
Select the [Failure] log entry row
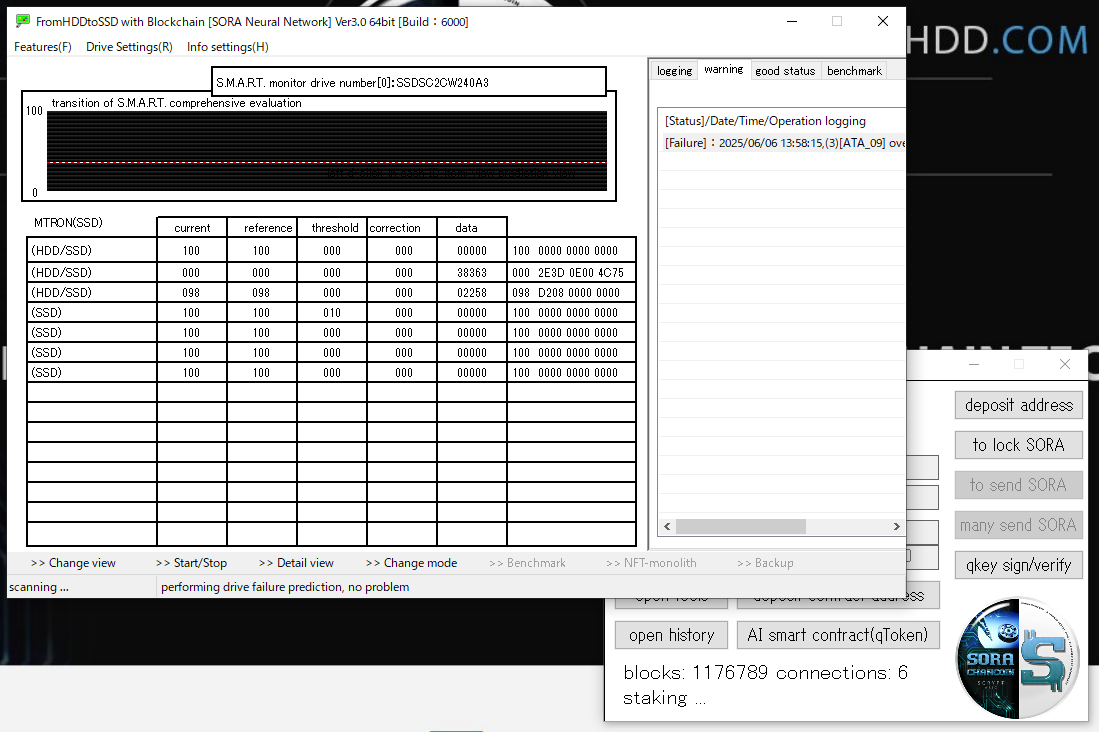coord(782,143)
